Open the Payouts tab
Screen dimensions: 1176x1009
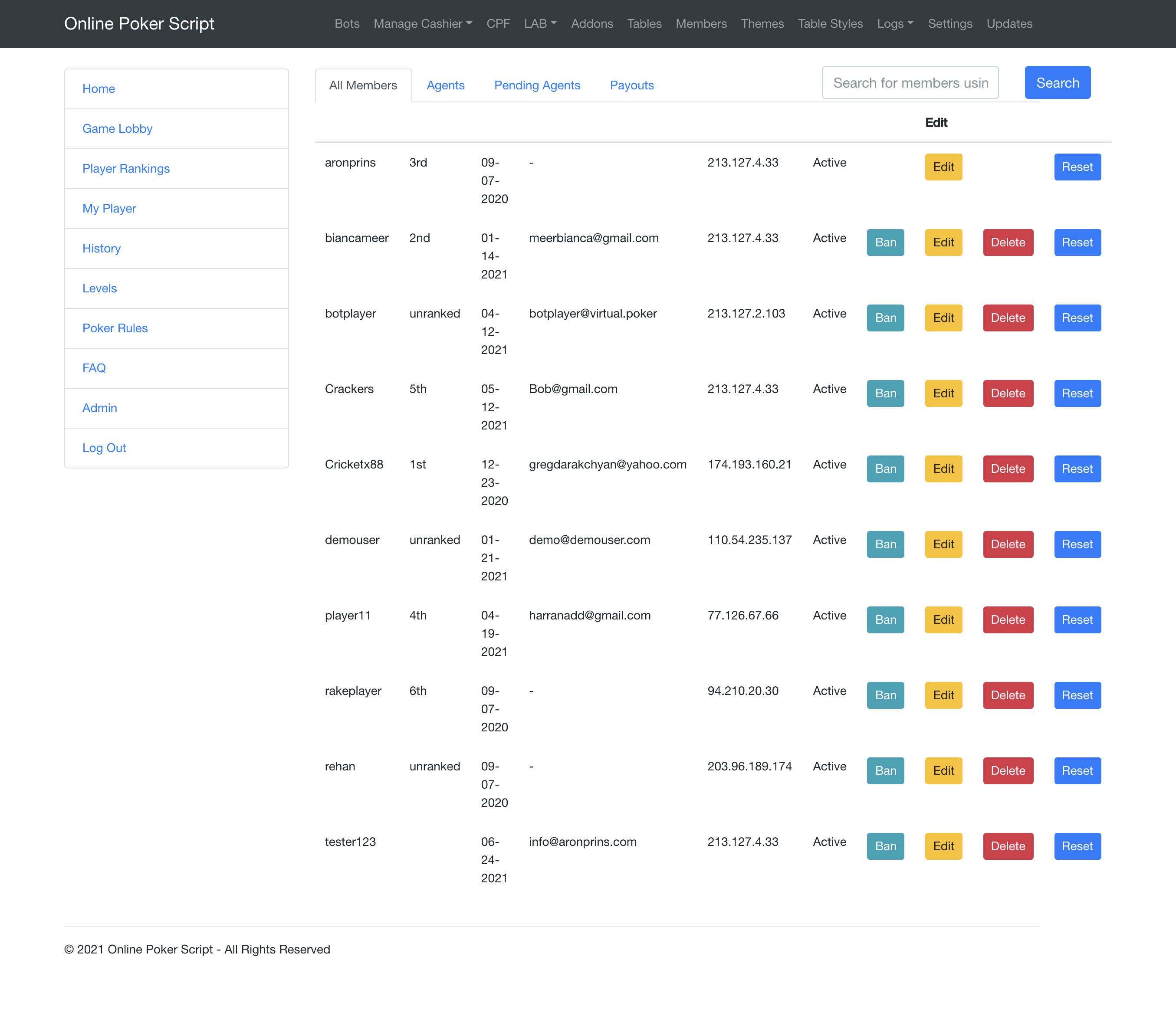[632, 85]
